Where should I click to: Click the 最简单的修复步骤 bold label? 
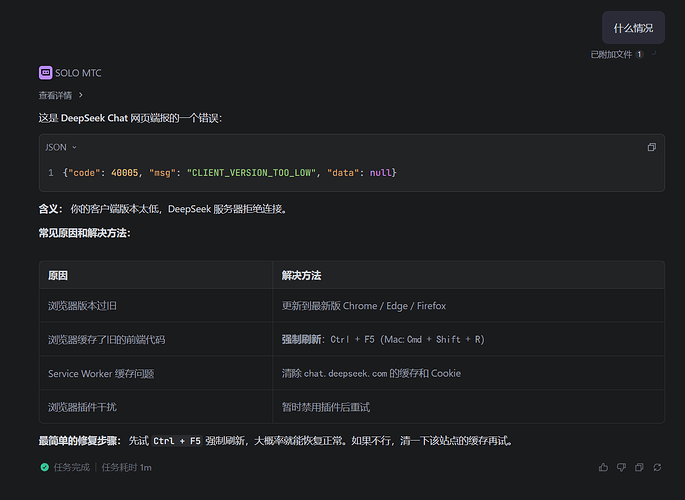(x=80, y=441)
